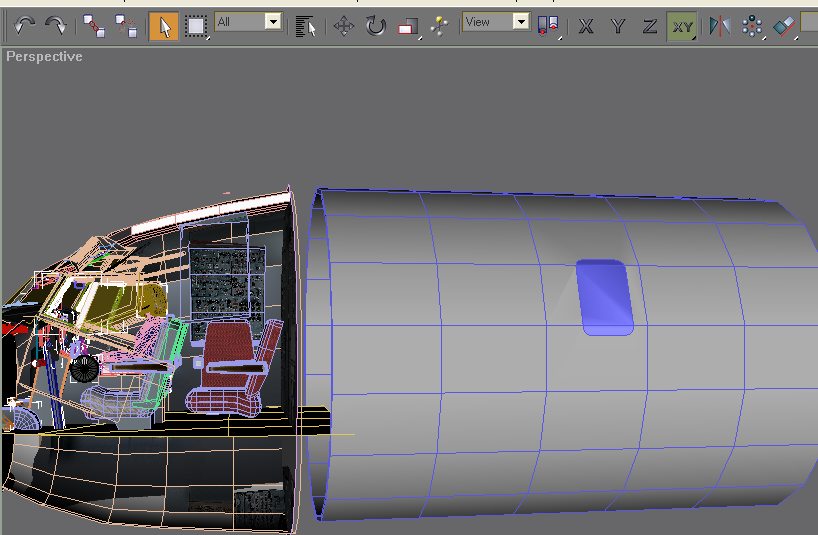Activate the Select and Move tool

[x=343, y=26]
